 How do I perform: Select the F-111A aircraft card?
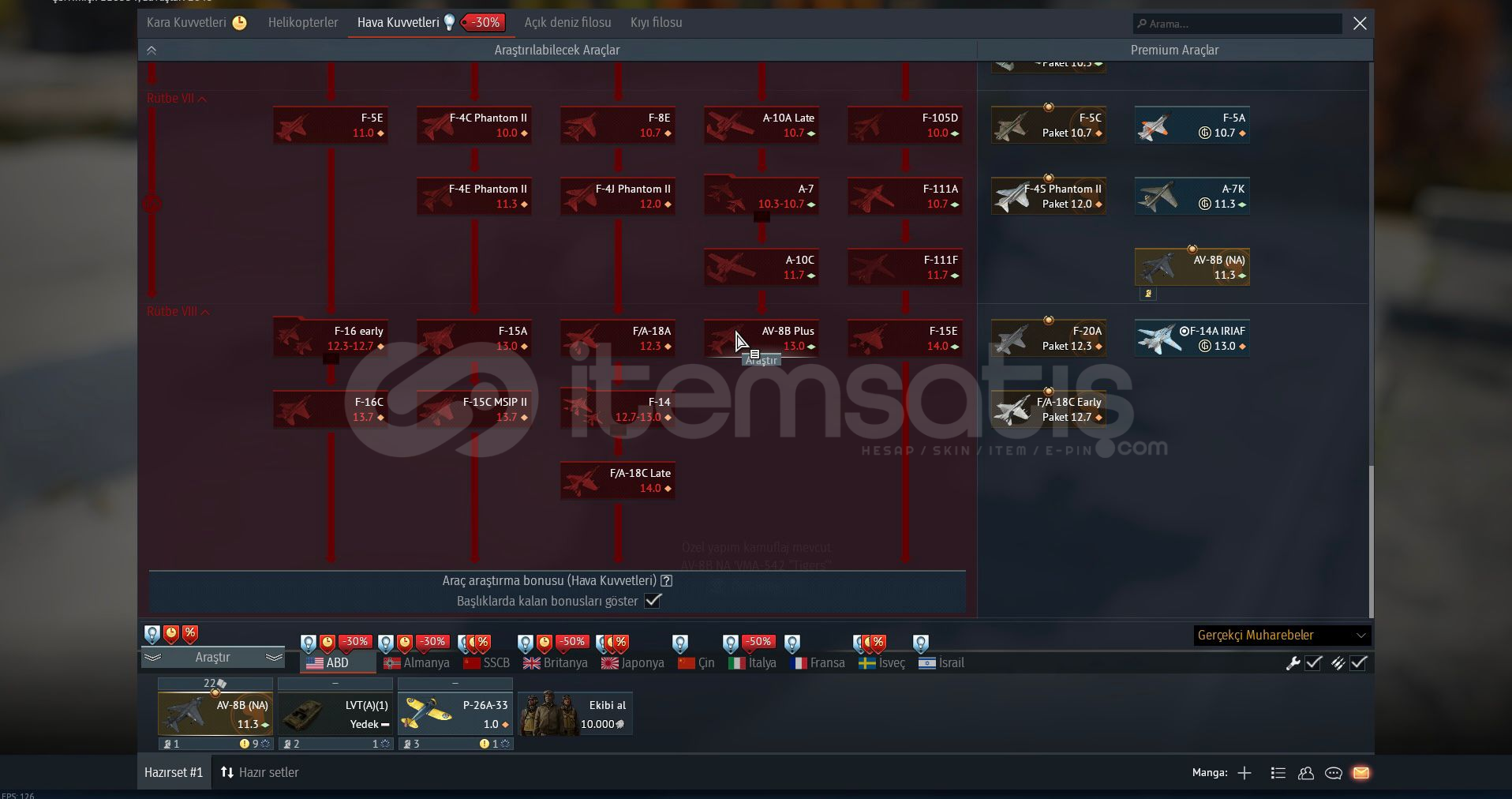(x=905, y=197)
